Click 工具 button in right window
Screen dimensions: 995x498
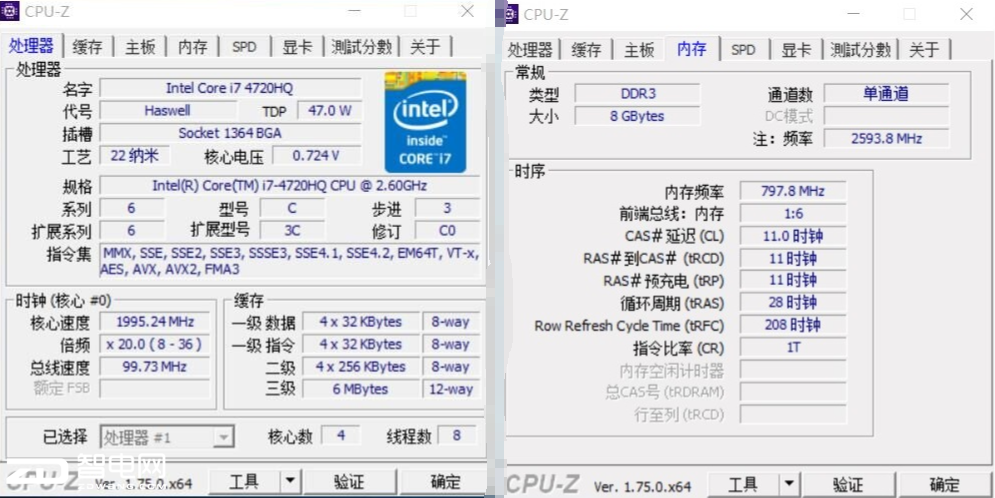click(743, 485)
